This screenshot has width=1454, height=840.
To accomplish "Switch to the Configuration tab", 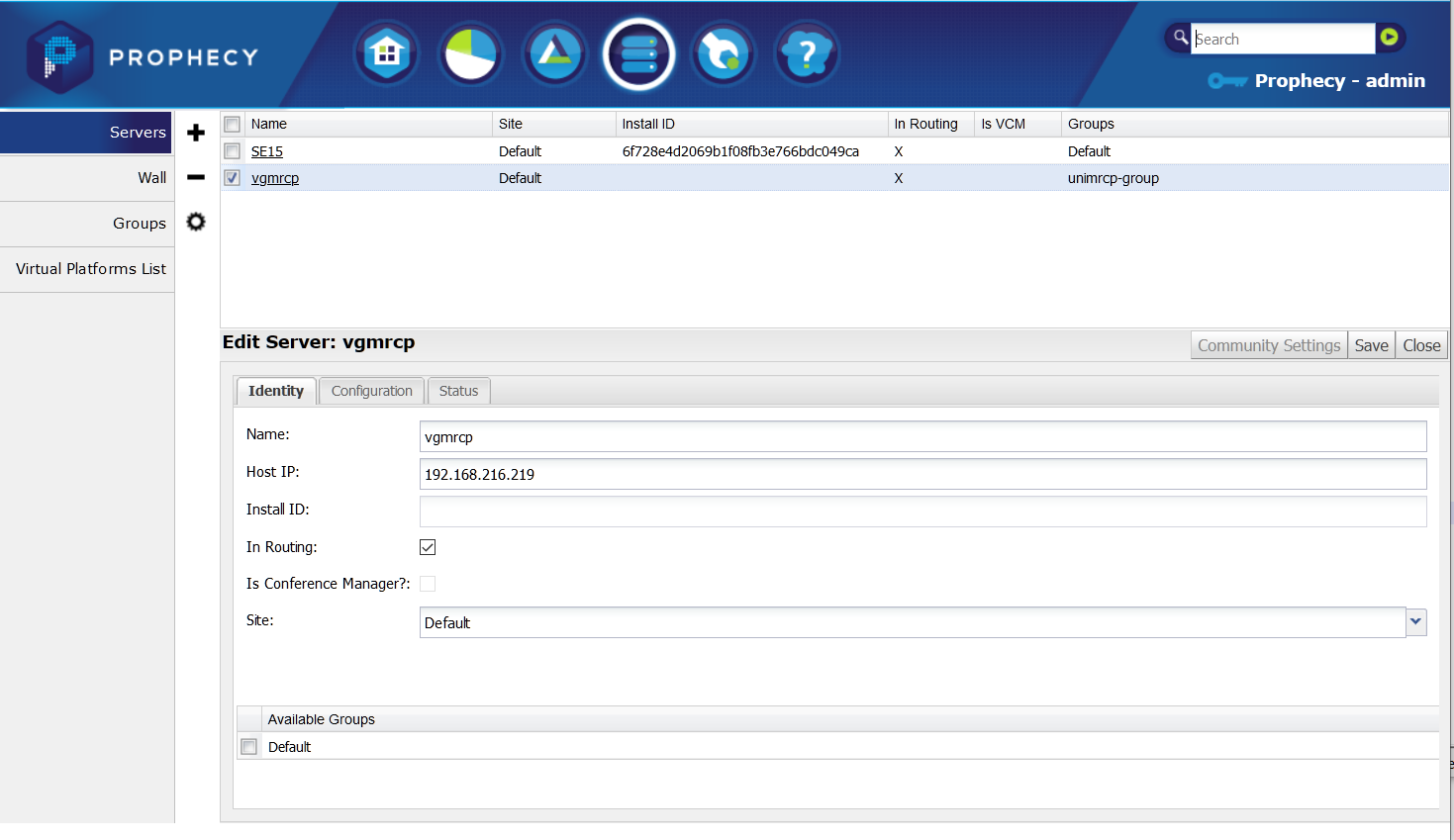I will 372,391.
